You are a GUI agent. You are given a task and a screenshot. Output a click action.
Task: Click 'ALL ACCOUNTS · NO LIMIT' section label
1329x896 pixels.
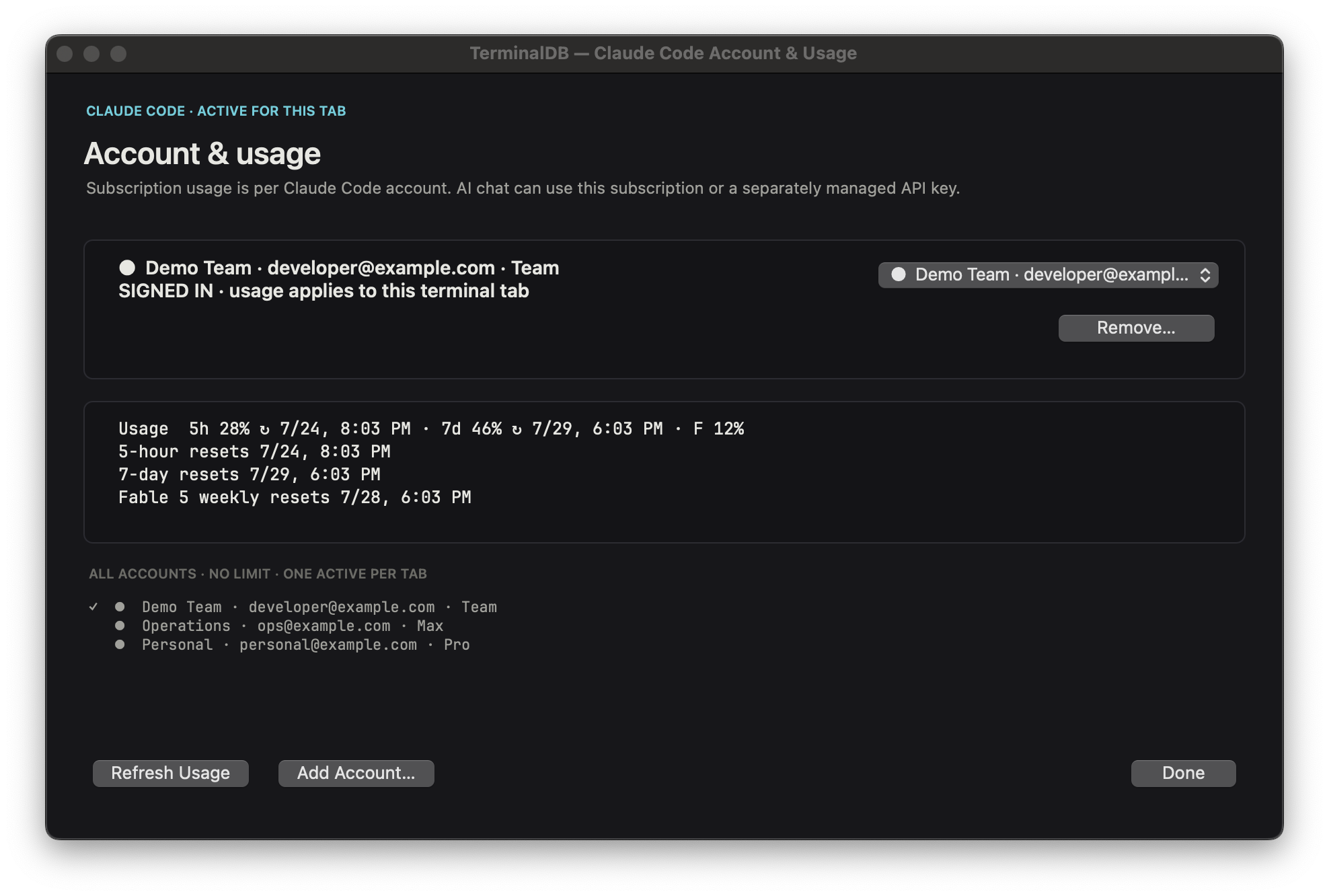point(258,574)
